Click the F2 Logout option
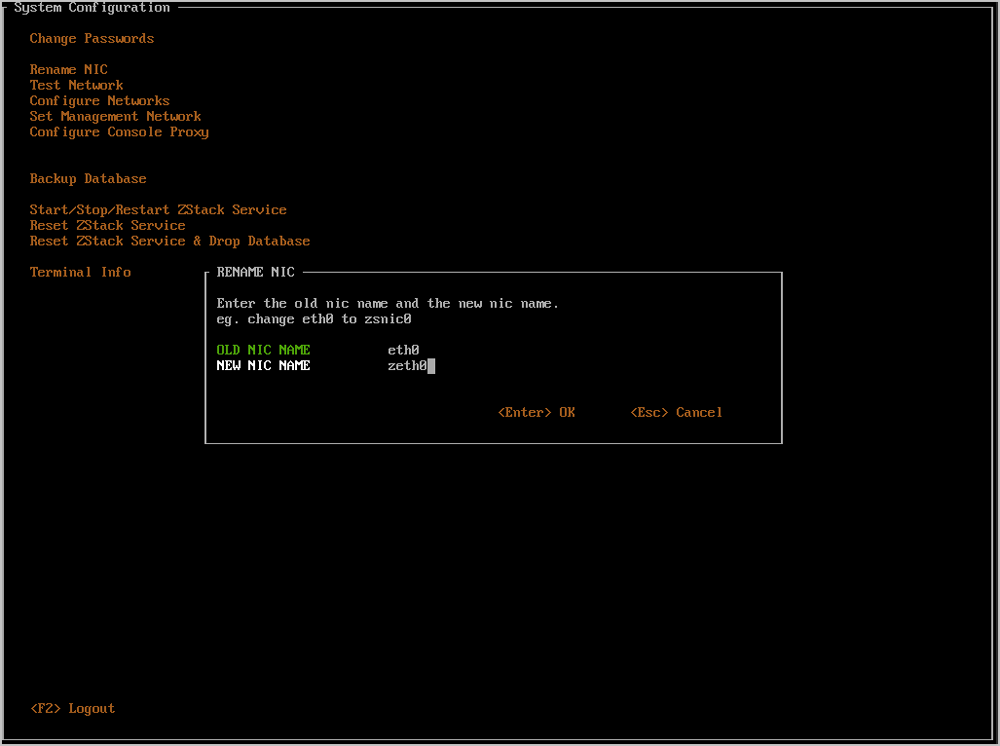Viewport: 1000px width, 746px height. point(72,709)
